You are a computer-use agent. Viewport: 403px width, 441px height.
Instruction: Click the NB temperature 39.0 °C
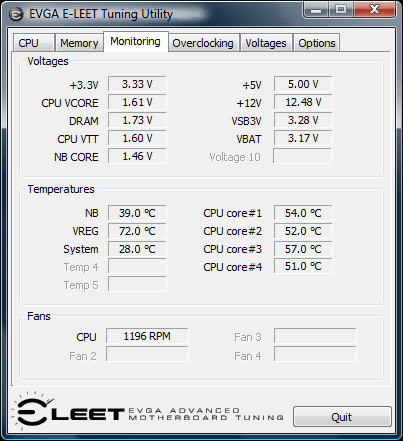(x=137, y=213)
